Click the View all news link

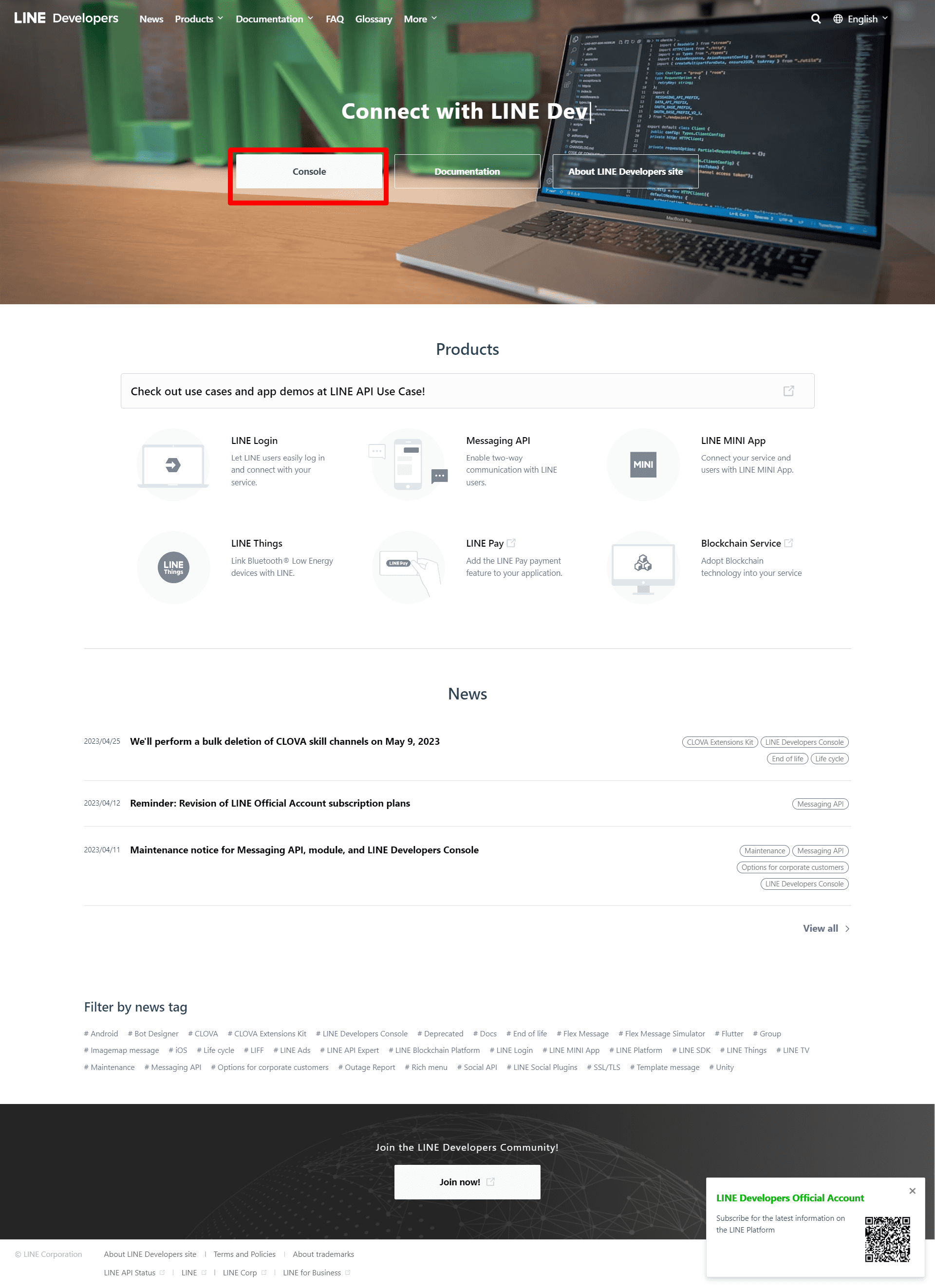click(820, 928)
